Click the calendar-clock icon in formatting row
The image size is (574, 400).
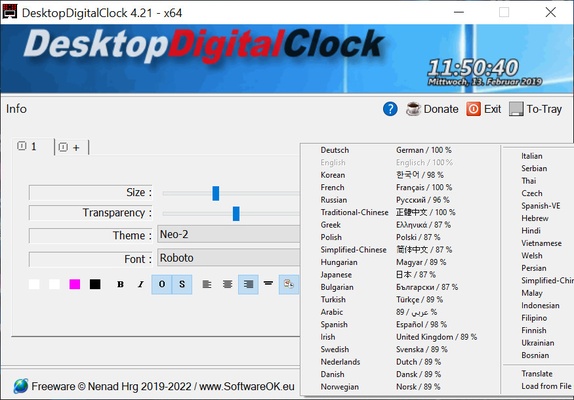289,284
